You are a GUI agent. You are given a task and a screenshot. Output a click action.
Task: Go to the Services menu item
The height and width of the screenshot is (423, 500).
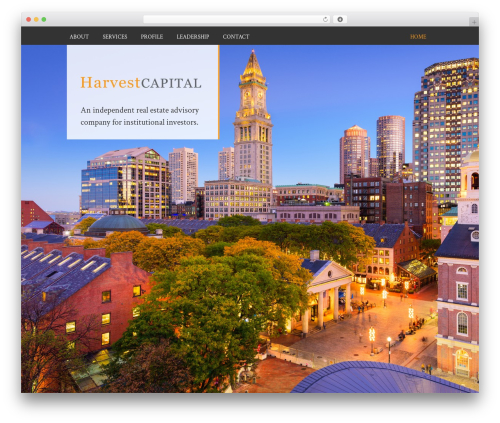point(115,37)
